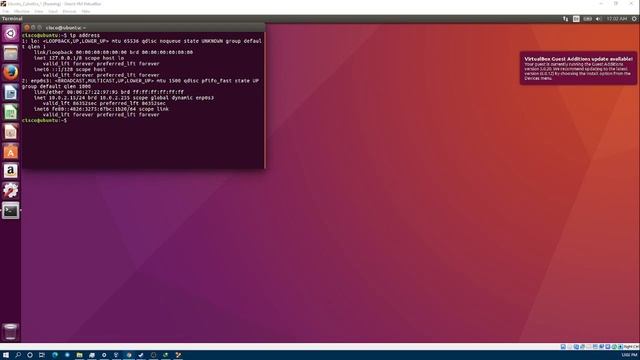
Task: Open the Windows Start menu
Action: 6,355
